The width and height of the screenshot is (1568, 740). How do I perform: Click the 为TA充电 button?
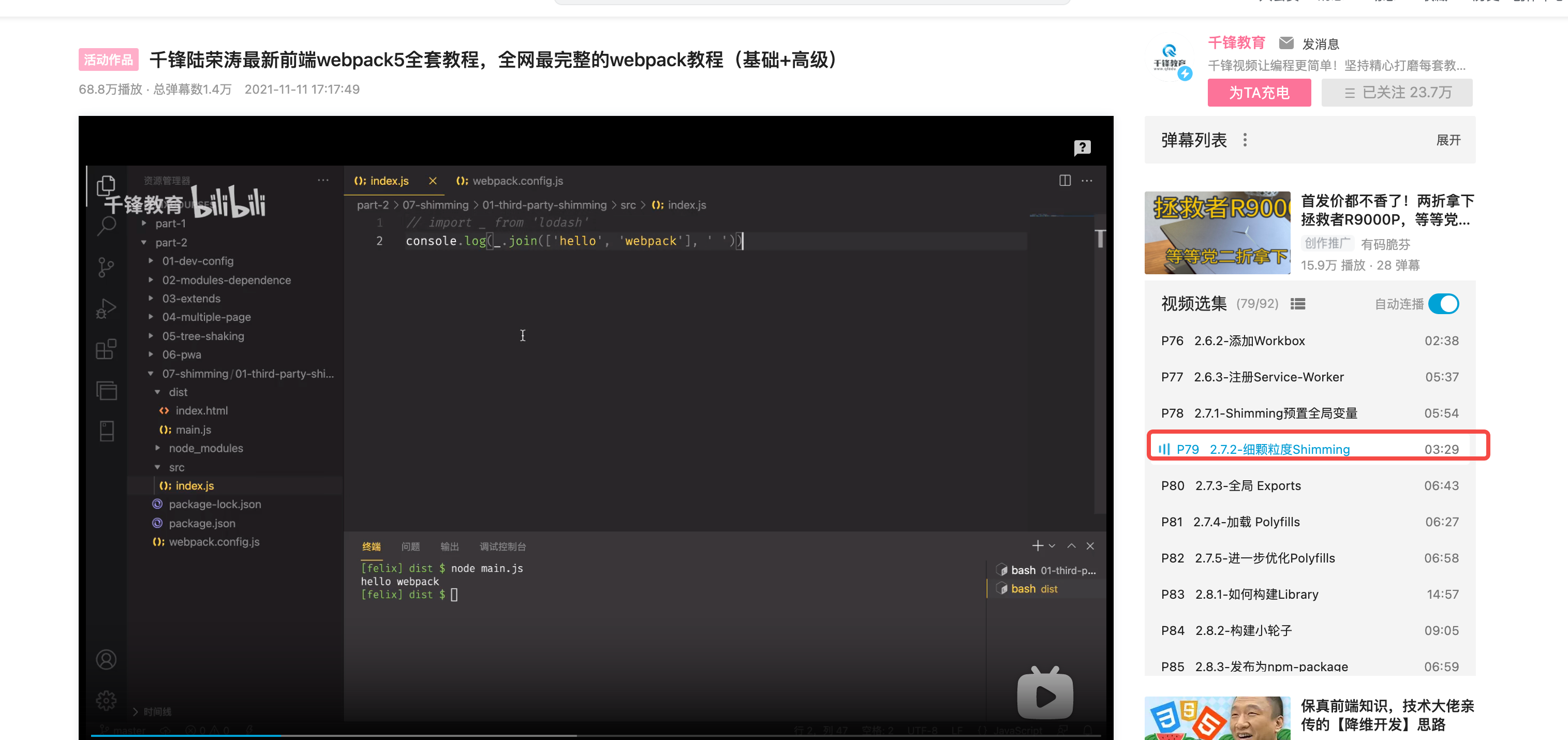[1259, 93]
